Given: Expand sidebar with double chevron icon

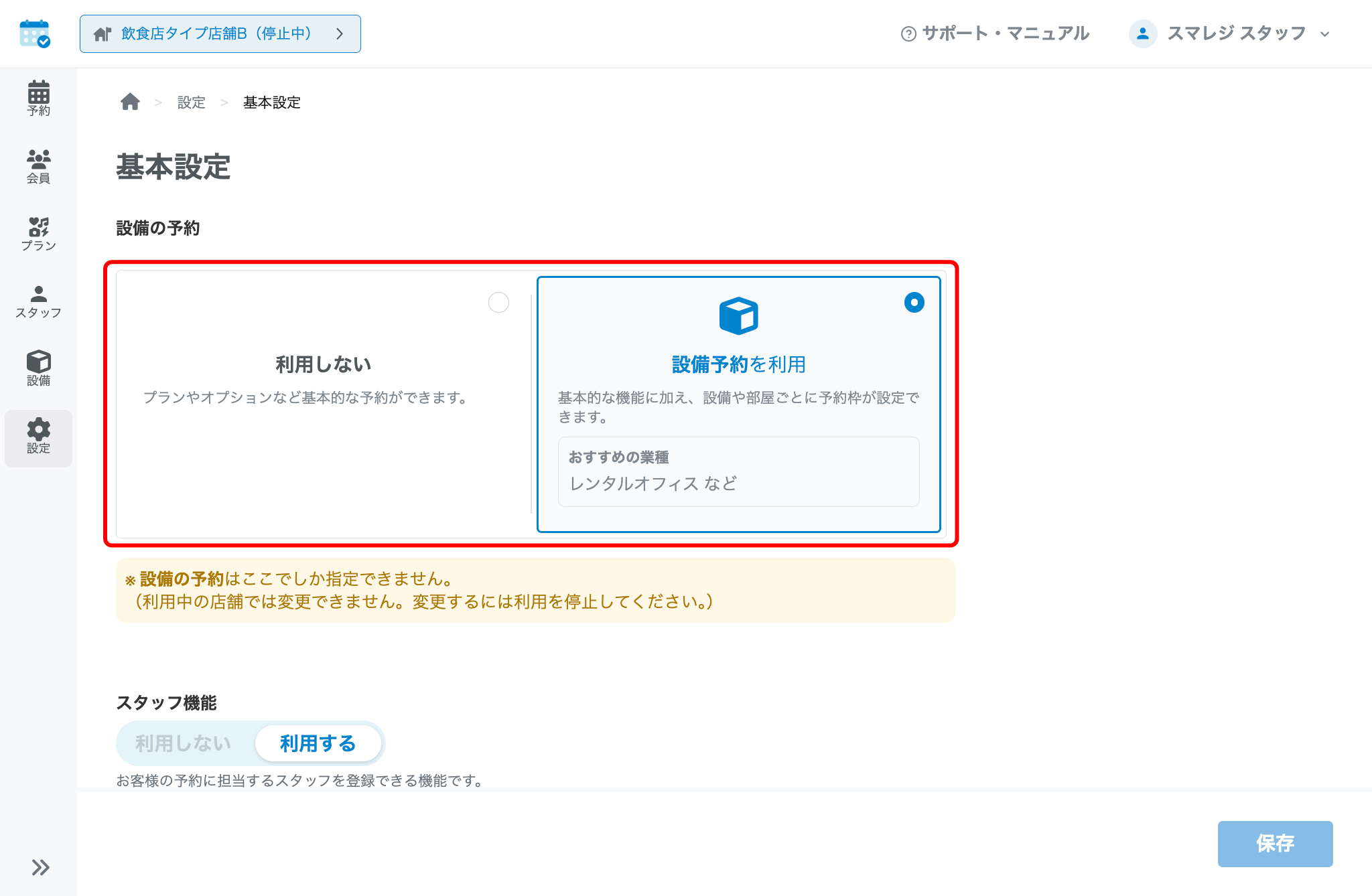Looking at the screenshot, I should (40, 867).
